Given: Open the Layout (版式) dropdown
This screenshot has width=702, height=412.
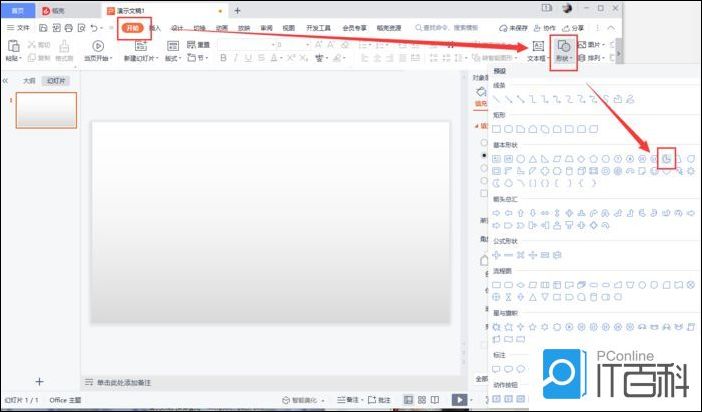Looking at the screenshot, I should (173, 51).
